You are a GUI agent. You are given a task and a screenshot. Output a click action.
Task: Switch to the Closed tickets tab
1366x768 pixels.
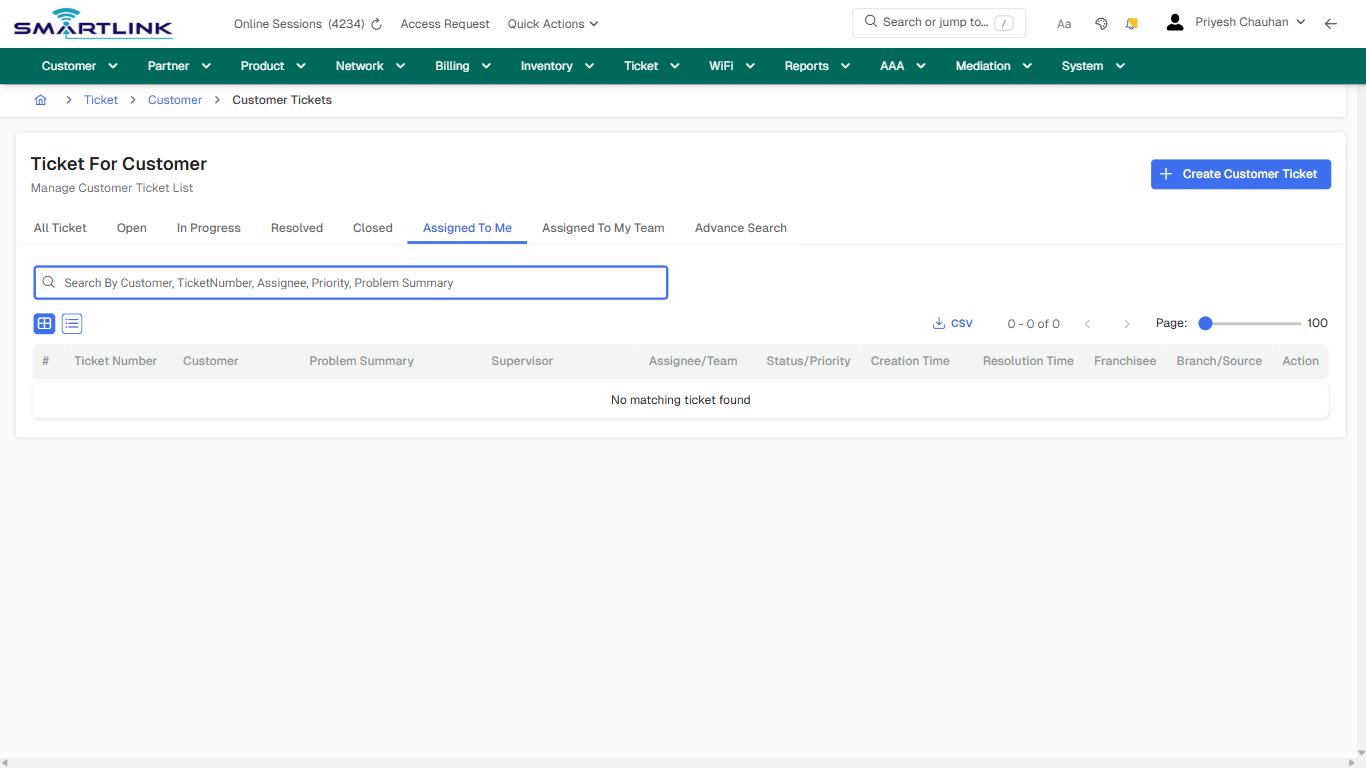point(372,228)
